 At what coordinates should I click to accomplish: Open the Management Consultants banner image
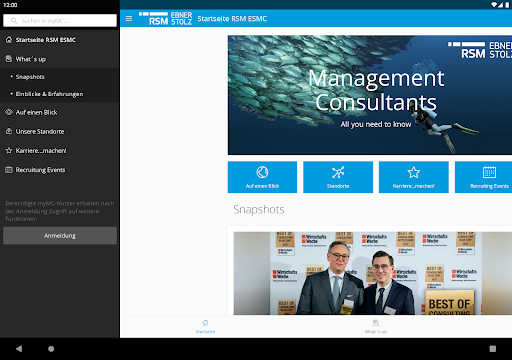point(370,95)
